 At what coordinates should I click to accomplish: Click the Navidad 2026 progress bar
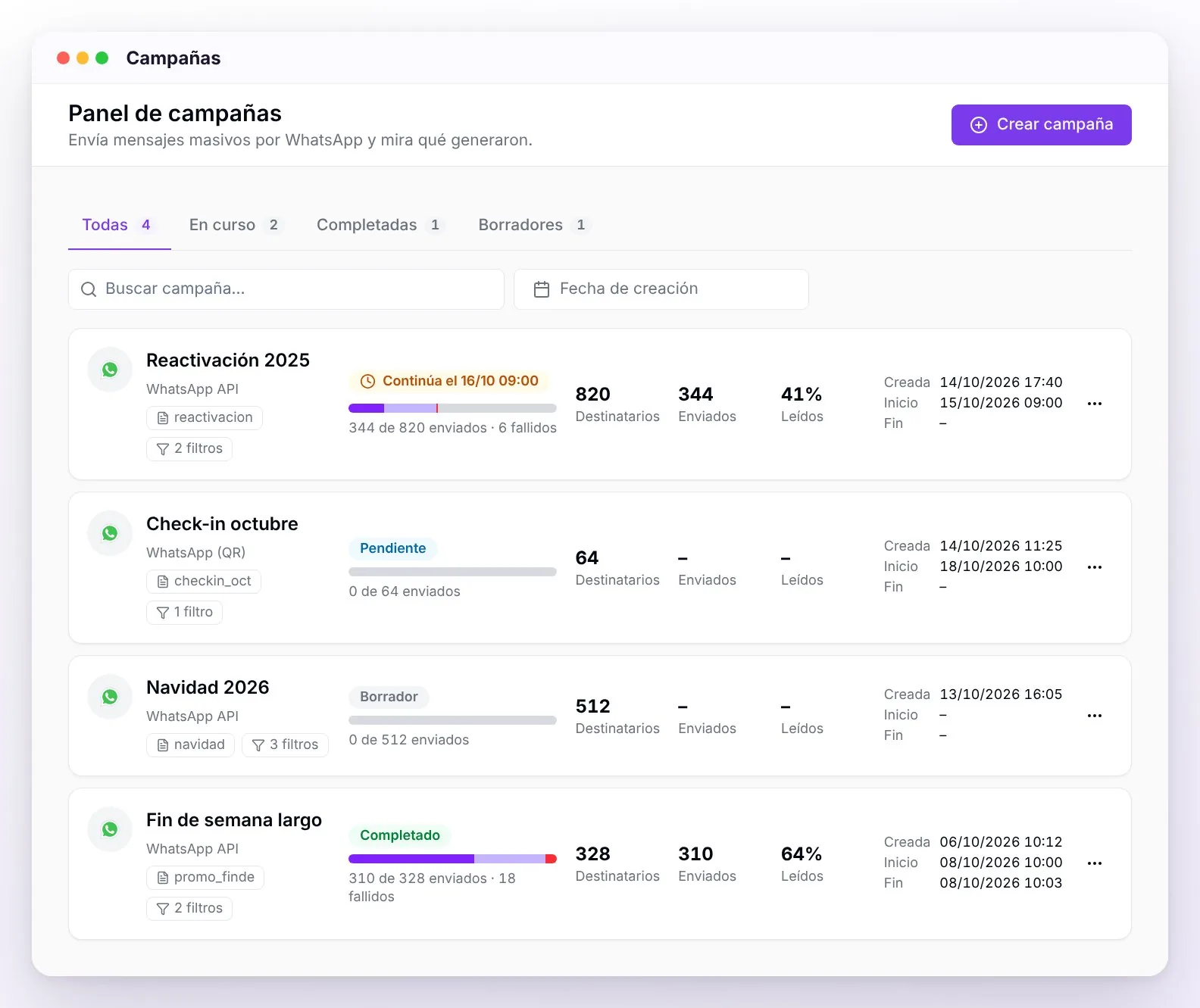point(452,720)
